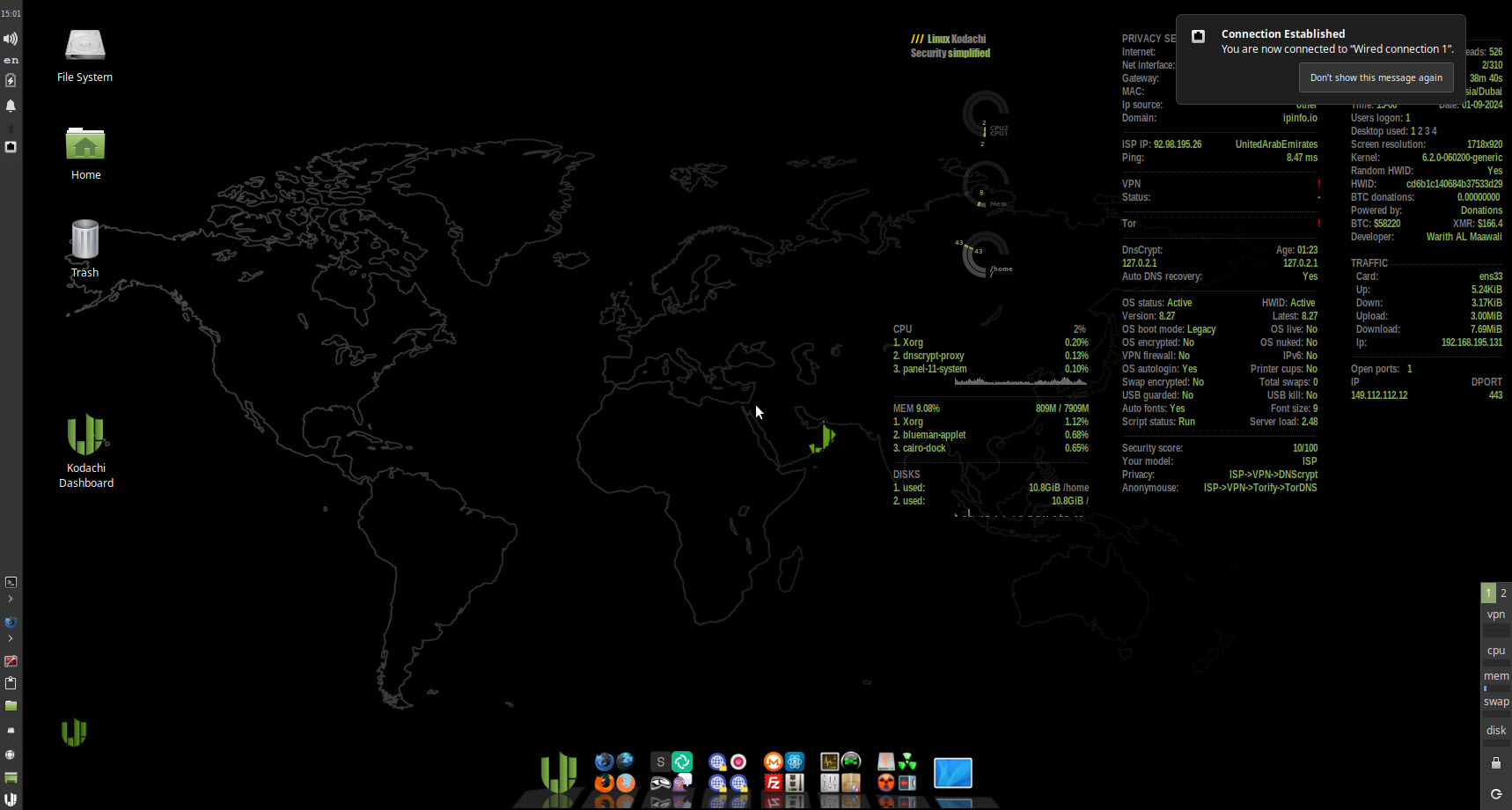Open the sound mixer sliders icon in the dock
The height and width of the screenshot is (810, 1512).
[x=830, y=783]
